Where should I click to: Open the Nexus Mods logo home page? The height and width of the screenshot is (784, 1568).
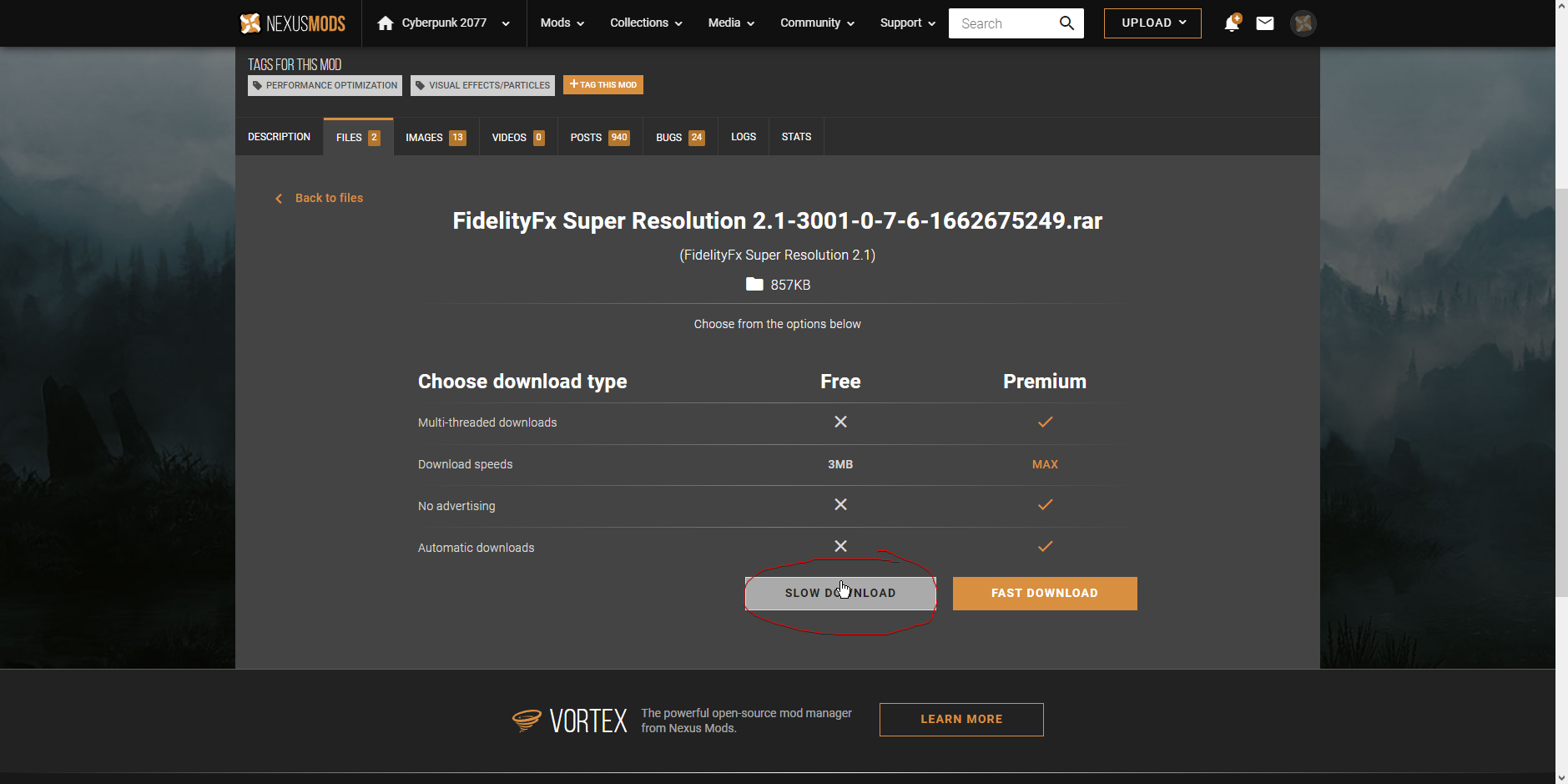293,23
